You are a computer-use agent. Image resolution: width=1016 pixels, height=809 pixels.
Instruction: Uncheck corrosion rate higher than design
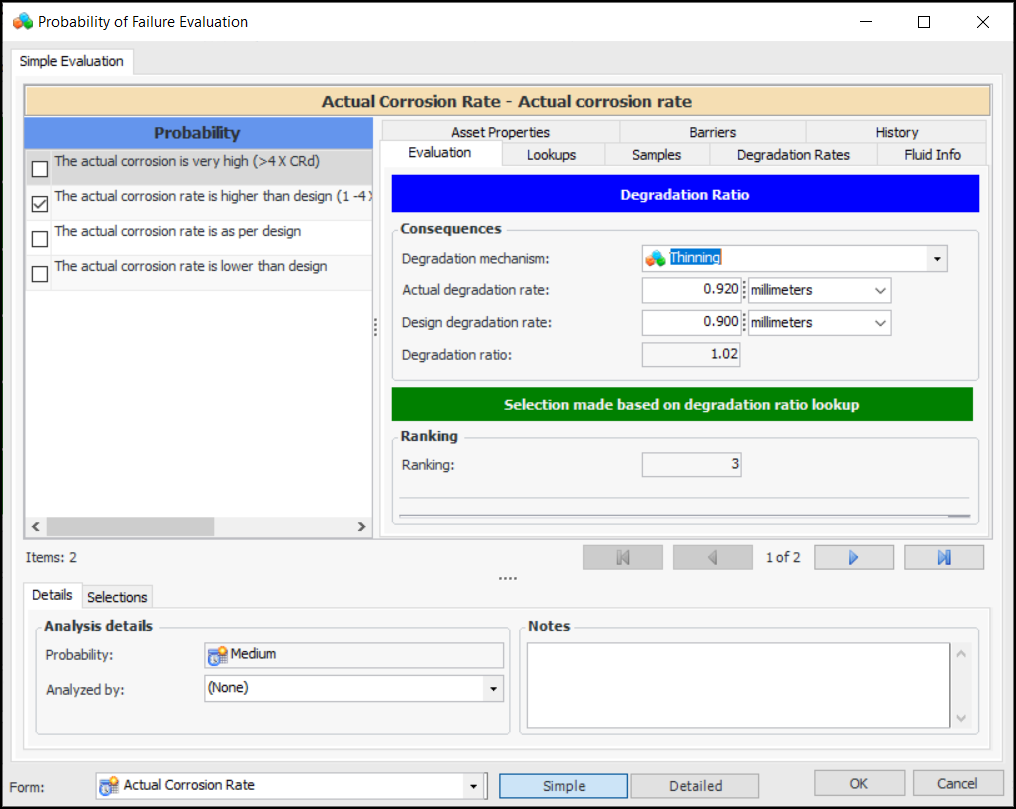pos(40,204)
